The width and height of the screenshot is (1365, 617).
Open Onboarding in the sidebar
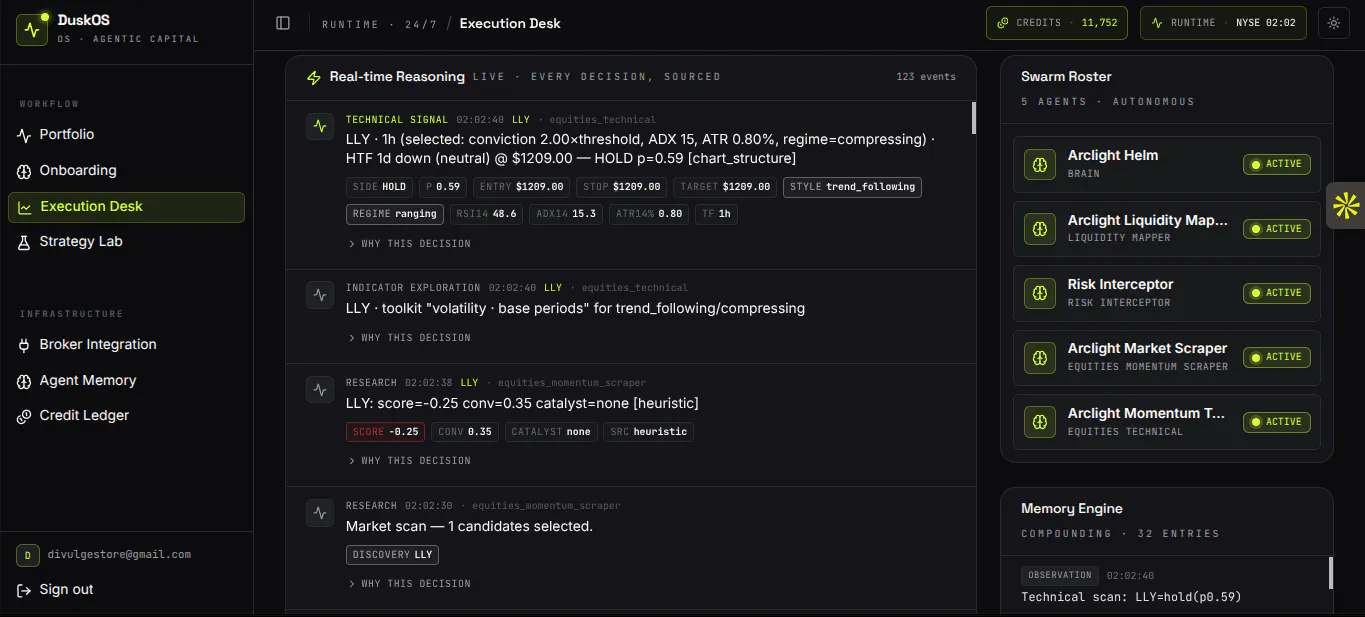[x=126, y=171]
